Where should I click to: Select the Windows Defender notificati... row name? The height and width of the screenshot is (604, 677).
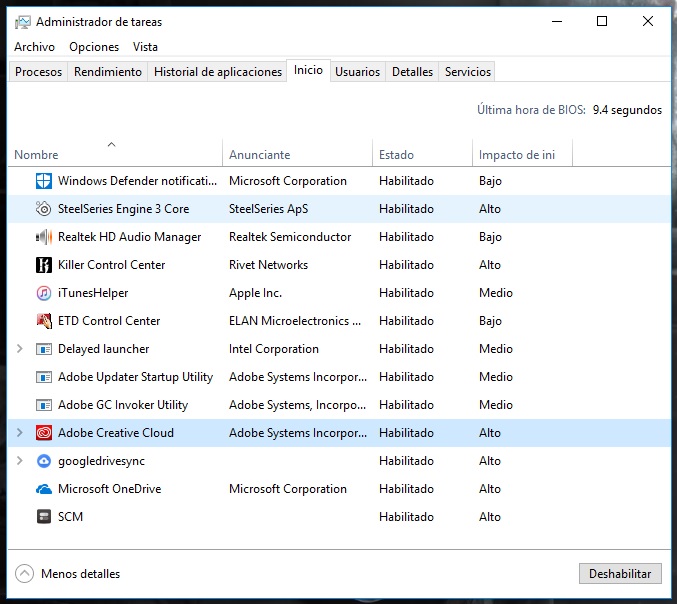[x=137, y=181]
